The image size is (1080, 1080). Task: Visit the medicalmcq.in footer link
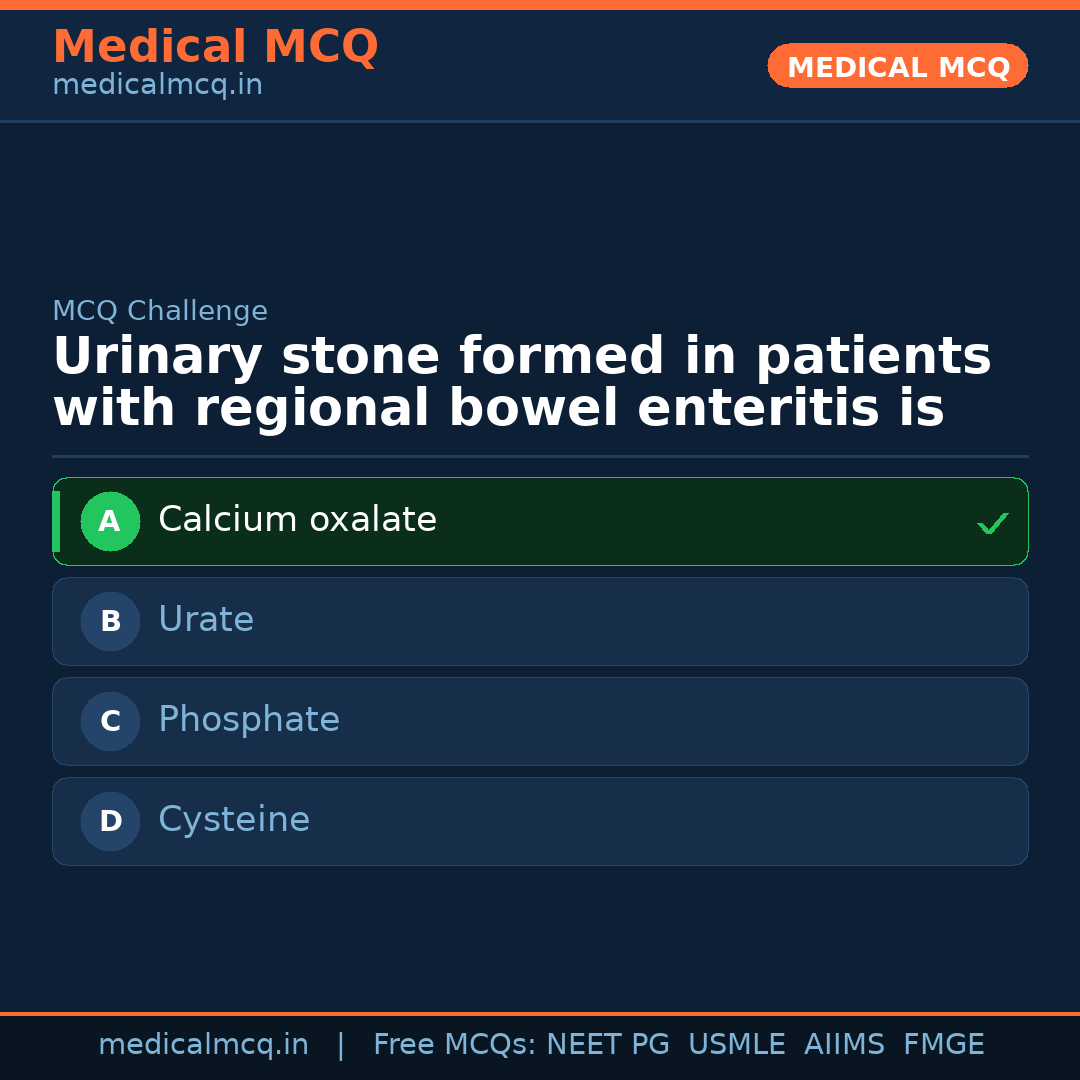pyautogui.click(x=204, y=1043)
